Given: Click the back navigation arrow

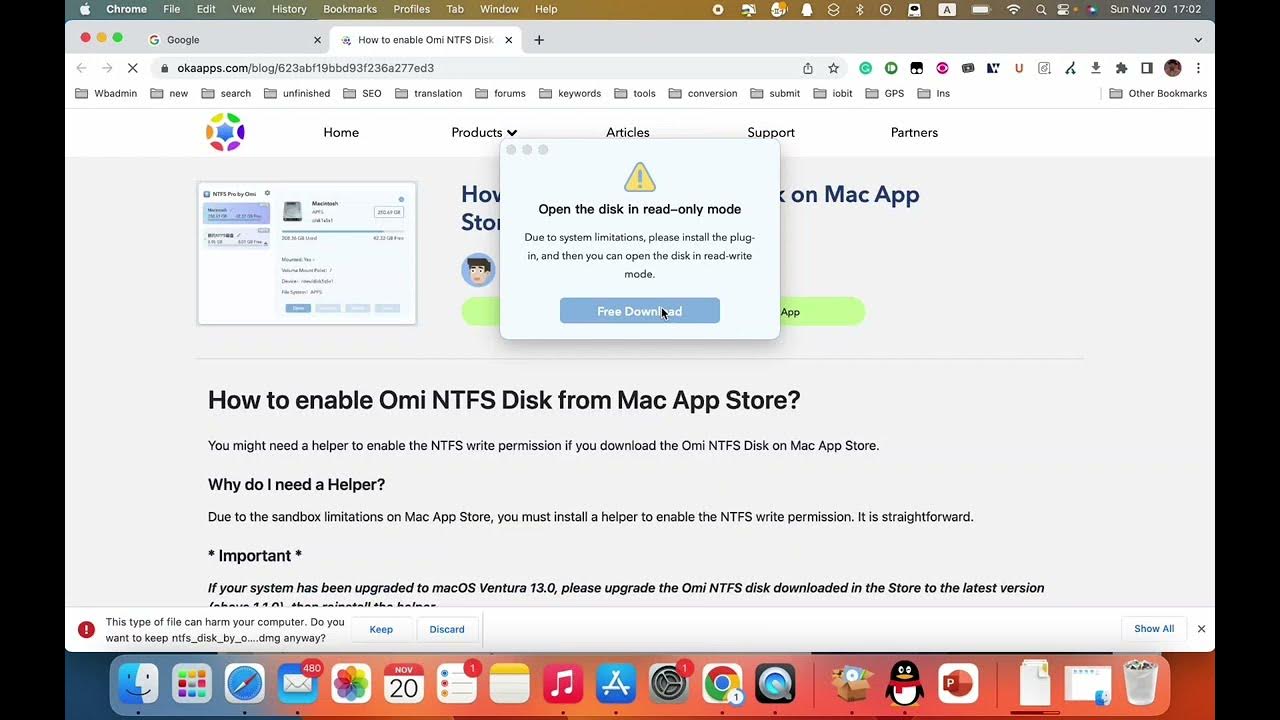Looking at the screenshot, I should (x=81, y=68).
